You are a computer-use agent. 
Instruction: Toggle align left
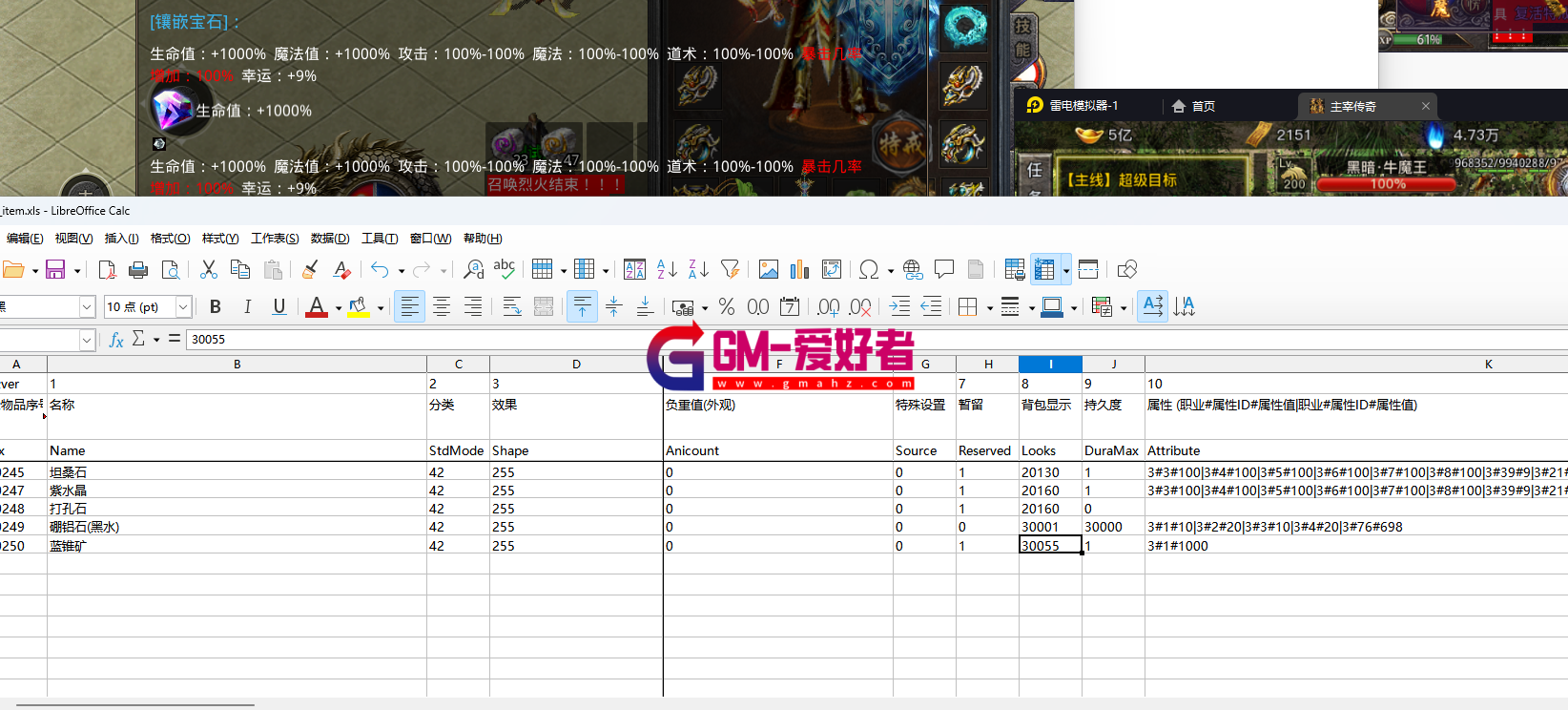tap(409, 306)
